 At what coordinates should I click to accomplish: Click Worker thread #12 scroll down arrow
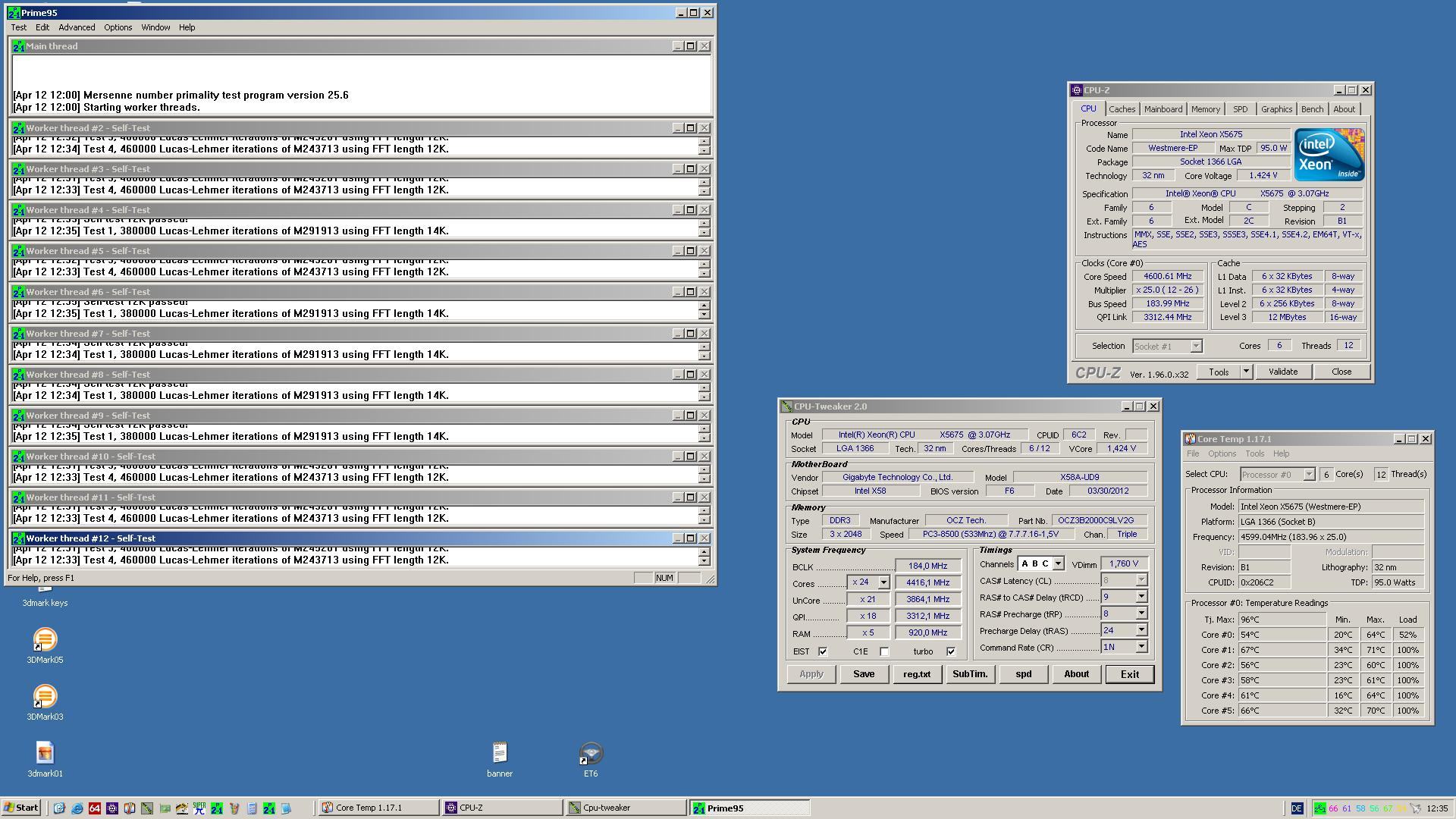[704, 561]
